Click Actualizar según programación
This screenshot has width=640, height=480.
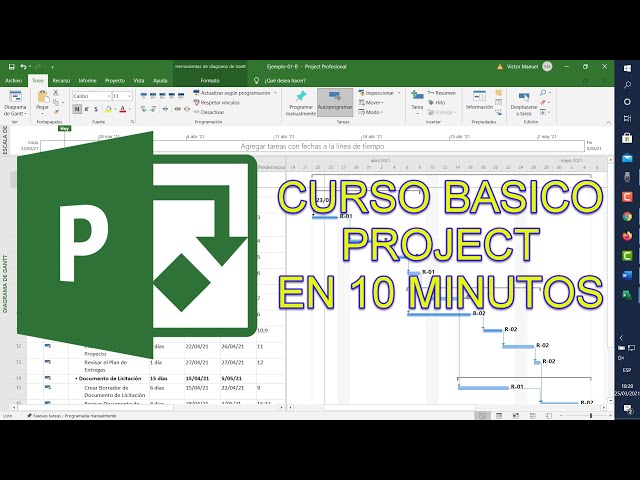pos(231,93)
